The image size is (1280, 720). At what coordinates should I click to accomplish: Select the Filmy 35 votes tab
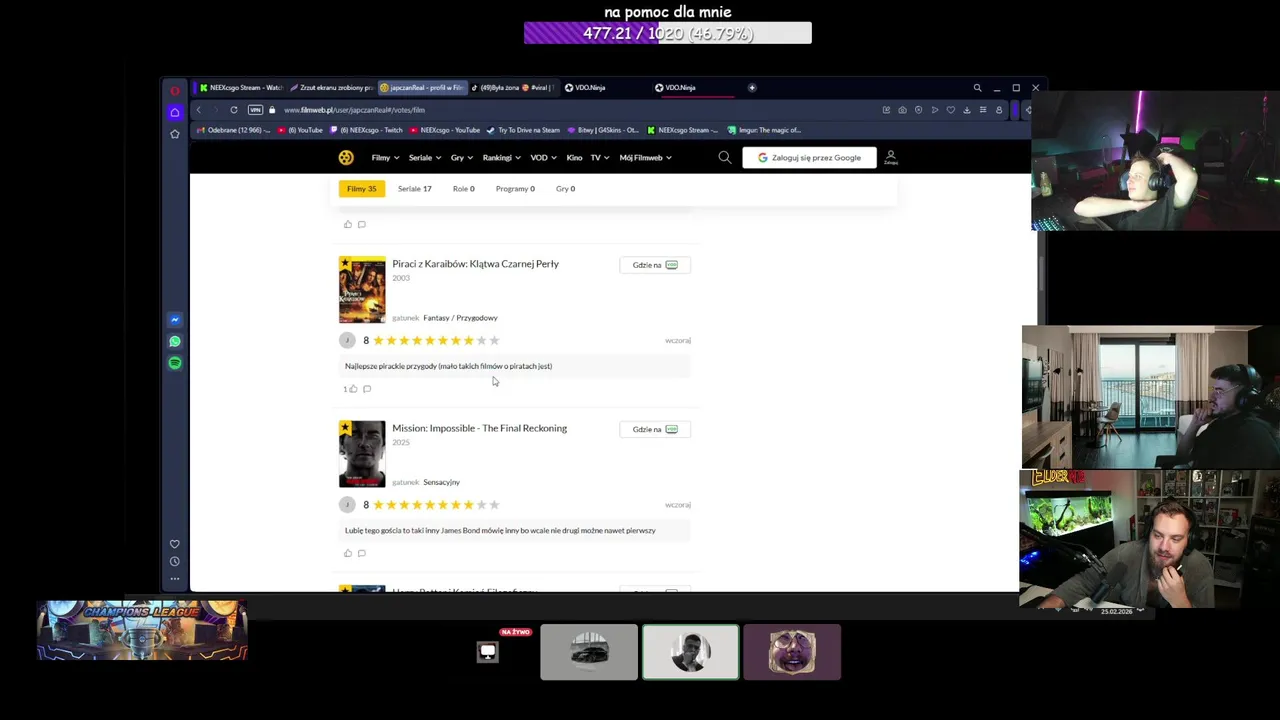pyautogui.click(x=362, y=188)
